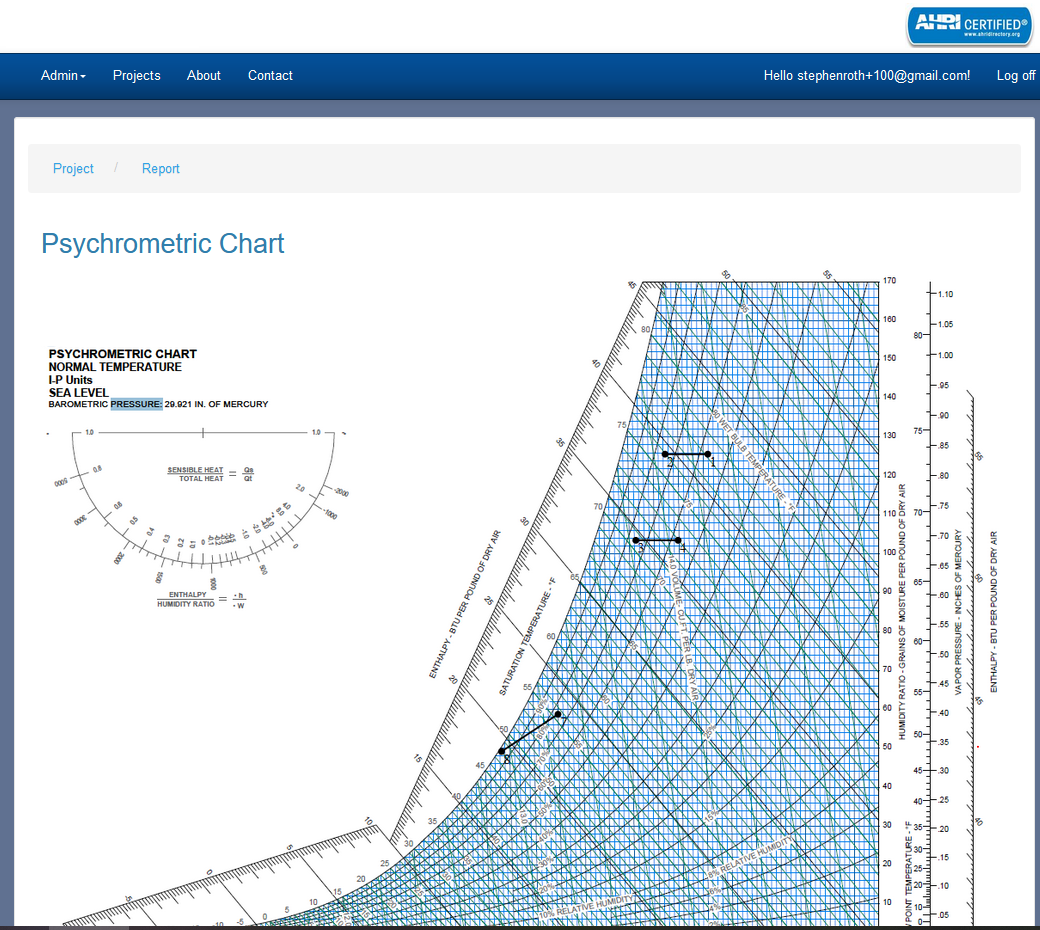Click the process line endpoint near 50% label
The image size is (1040, 930).
tap(558, 714)
